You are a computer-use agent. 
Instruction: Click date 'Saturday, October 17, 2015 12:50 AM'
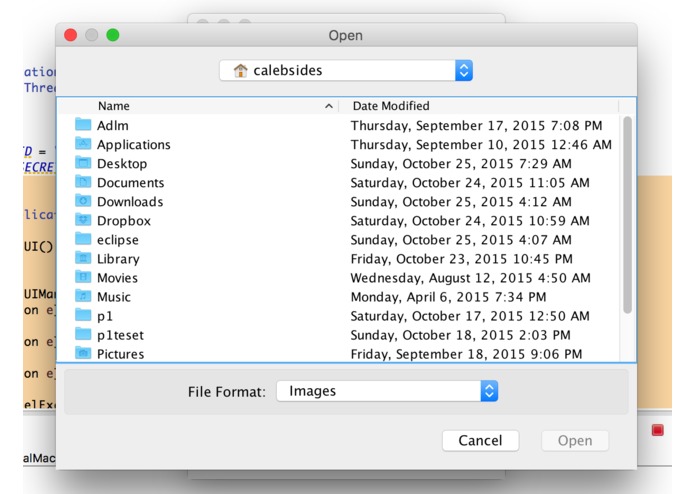tap(470, 316)
